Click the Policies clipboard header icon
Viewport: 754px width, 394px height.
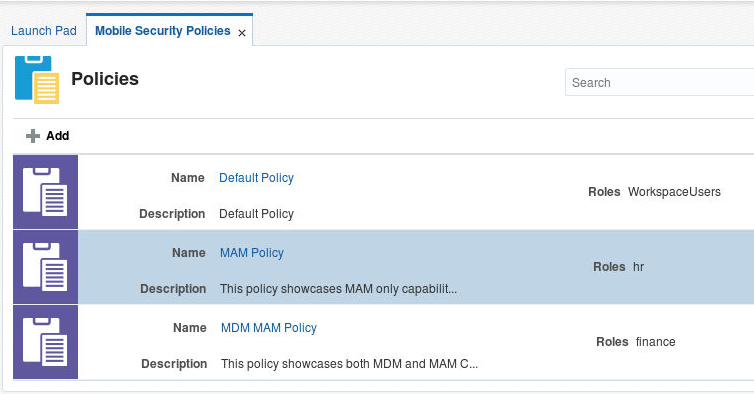tap(37, 80)
